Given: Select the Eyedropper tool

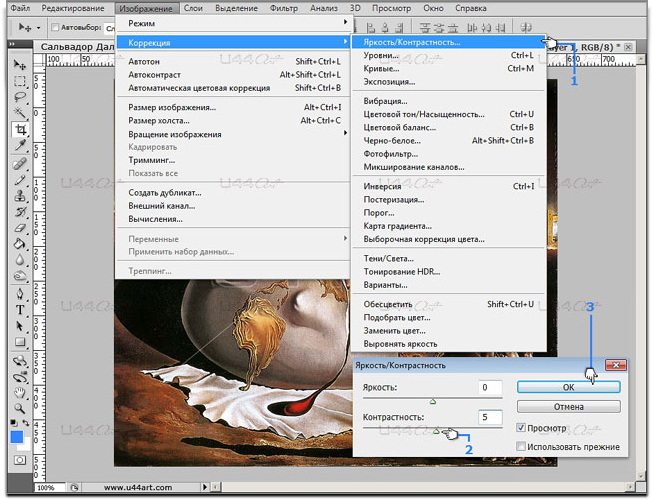Looking at the screenshot, I should click(x=20, y=145).
